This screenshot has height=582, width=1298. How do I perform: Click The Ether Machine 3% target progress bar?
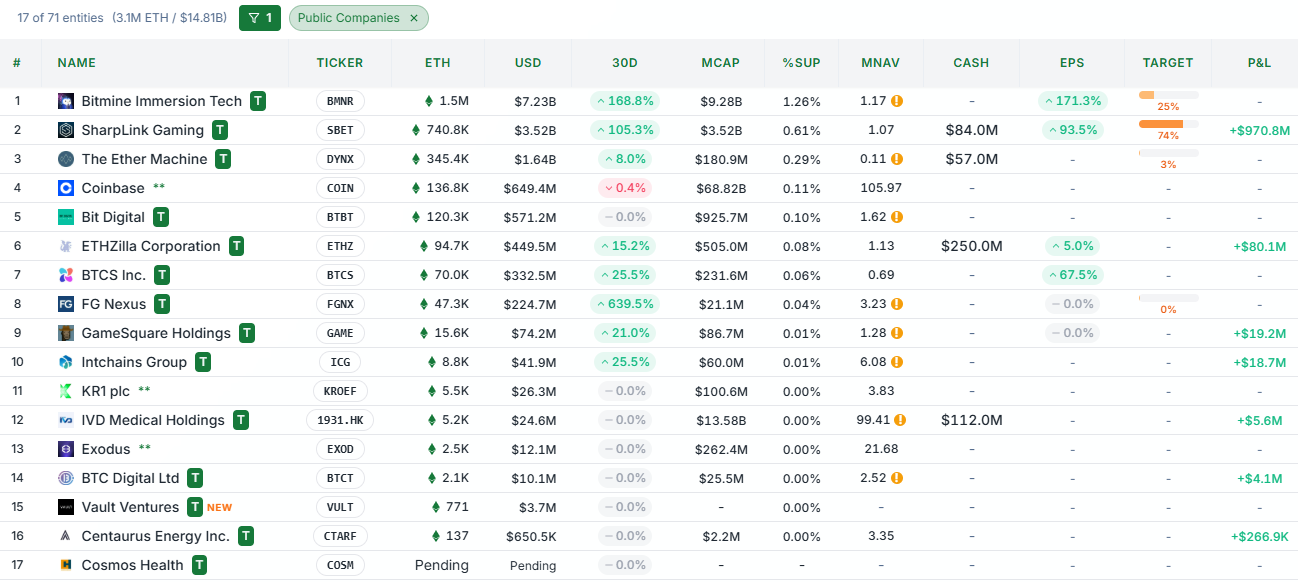(1168, 153)
